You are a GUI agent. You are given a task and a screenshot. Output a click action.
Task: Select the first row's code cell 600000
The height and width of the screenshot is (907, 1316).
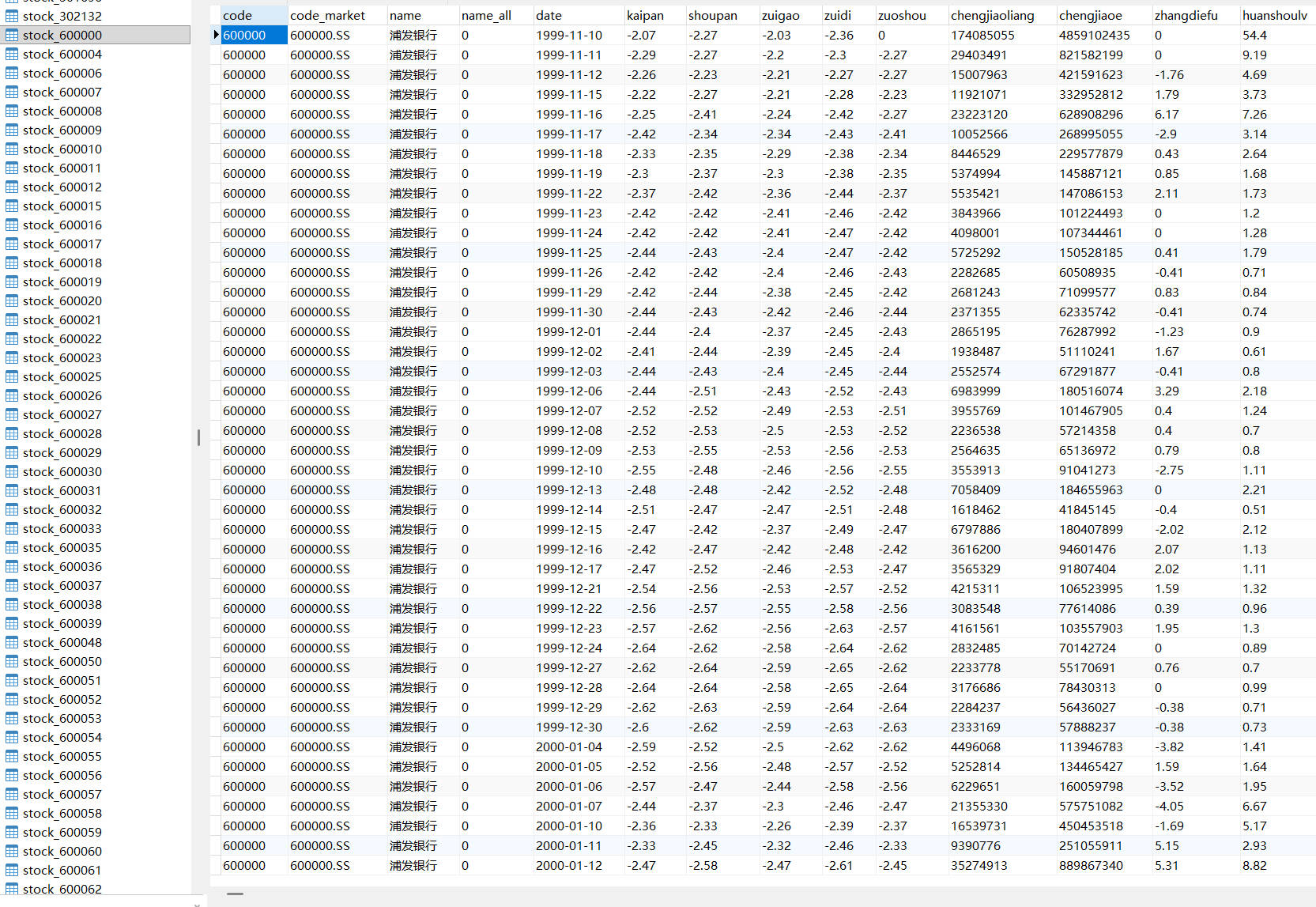pyautogui.click(x=254, y=35)
